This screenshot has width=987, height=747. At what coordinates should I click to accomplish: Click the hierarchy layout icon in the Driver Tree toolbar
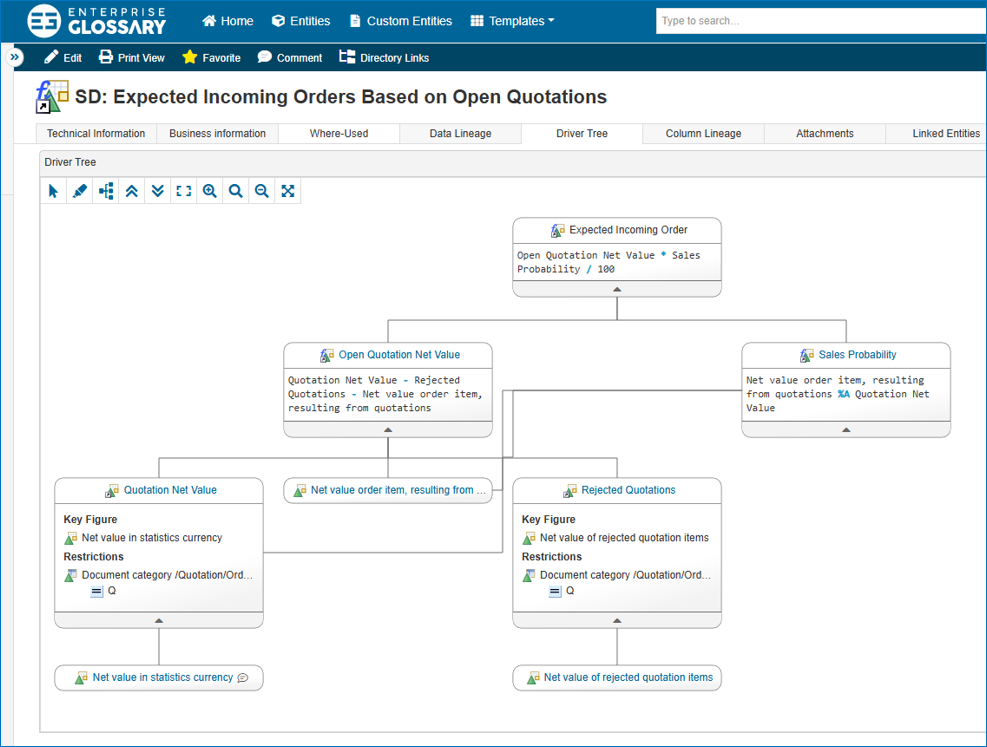pyautogui.click(x=105, y=190)
